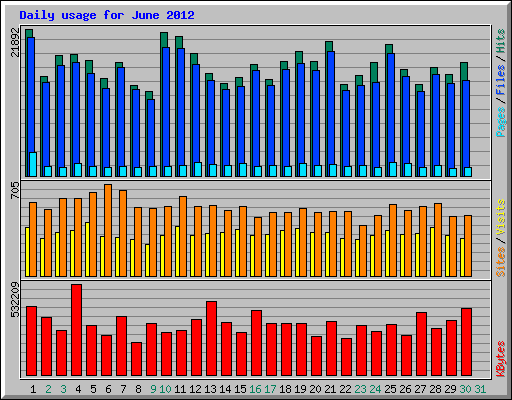
Task: Click day 24 on the x-axis
Action: pyautogui.click(x=375, y=389)
